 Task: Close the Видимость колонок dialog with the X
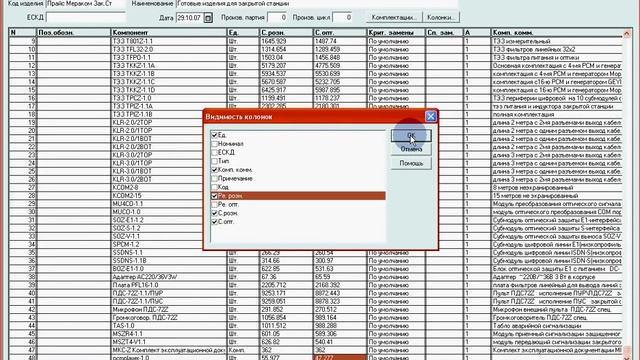(431, 117)
